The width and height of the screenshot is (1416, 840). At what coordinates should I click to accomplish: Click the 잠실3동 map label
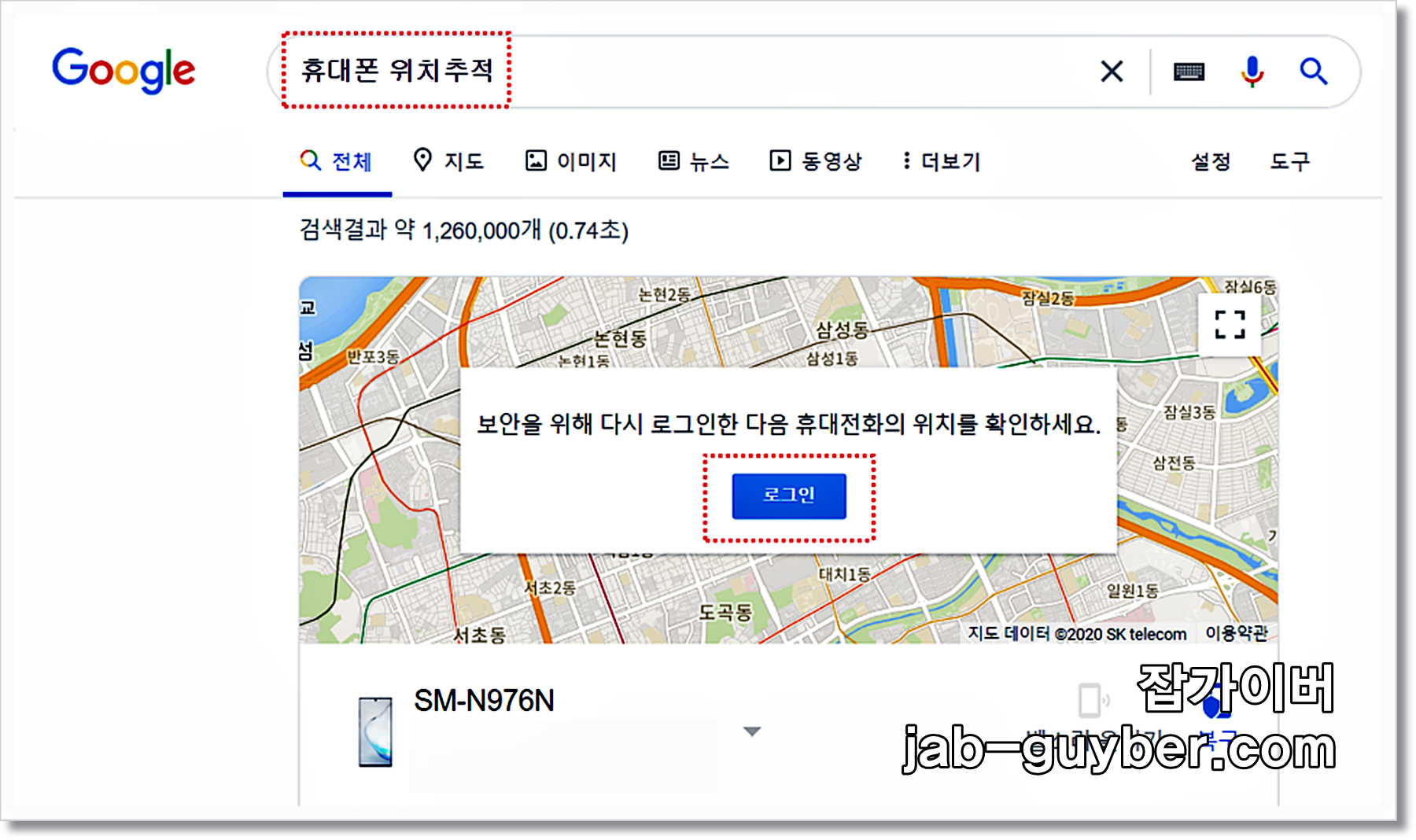[1189, 412]
